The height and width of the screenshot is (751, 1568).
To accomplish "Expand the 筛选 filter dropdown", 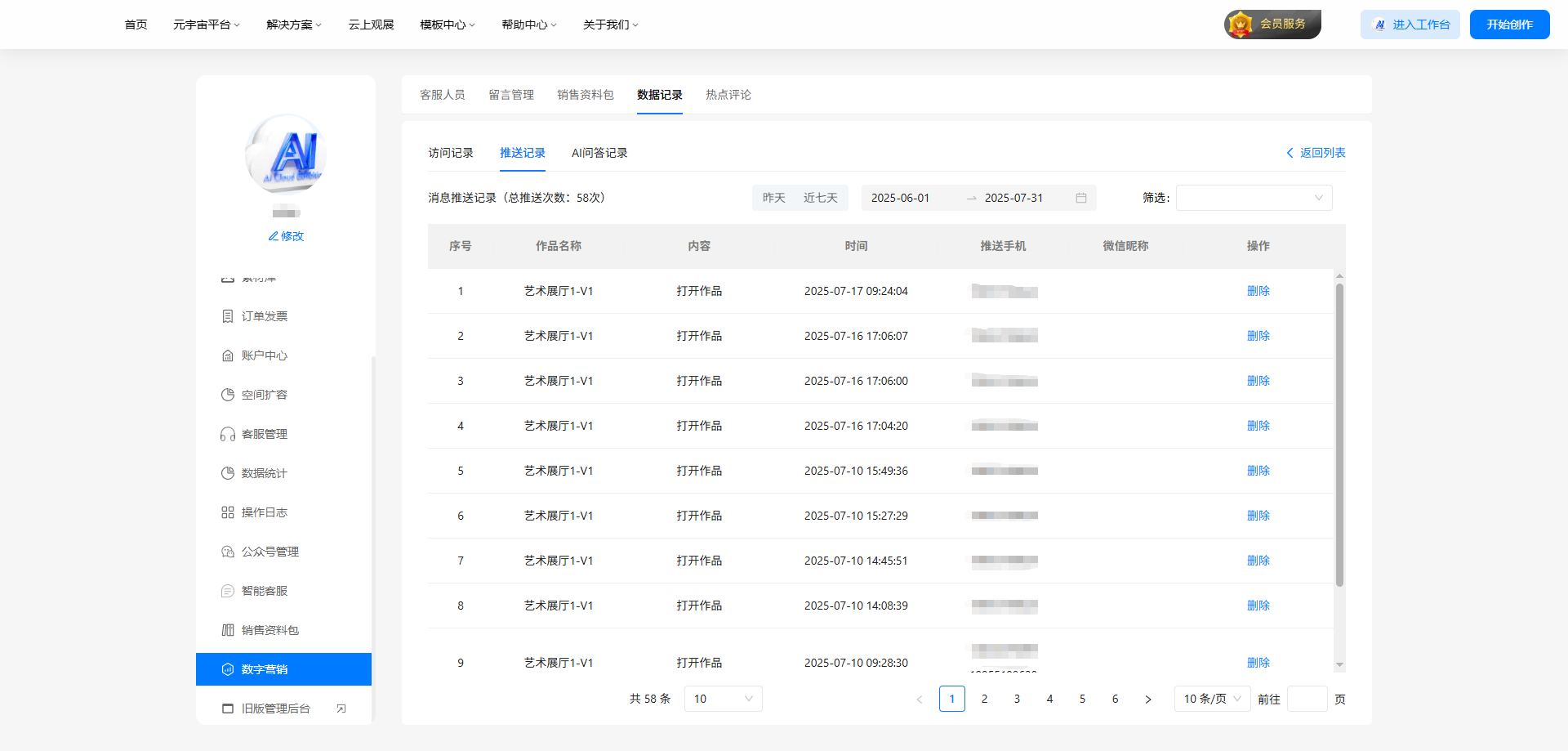I will coord(1254,198).
